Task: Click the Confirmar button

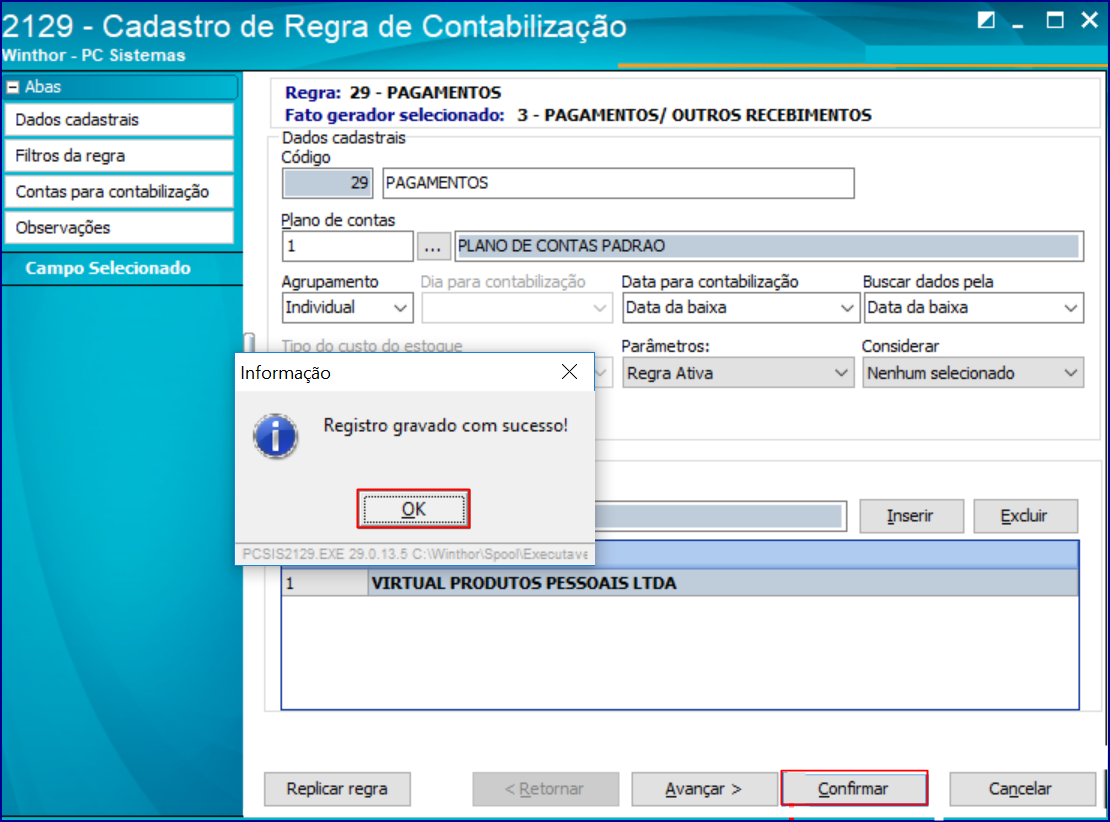Action: [854, 789]
